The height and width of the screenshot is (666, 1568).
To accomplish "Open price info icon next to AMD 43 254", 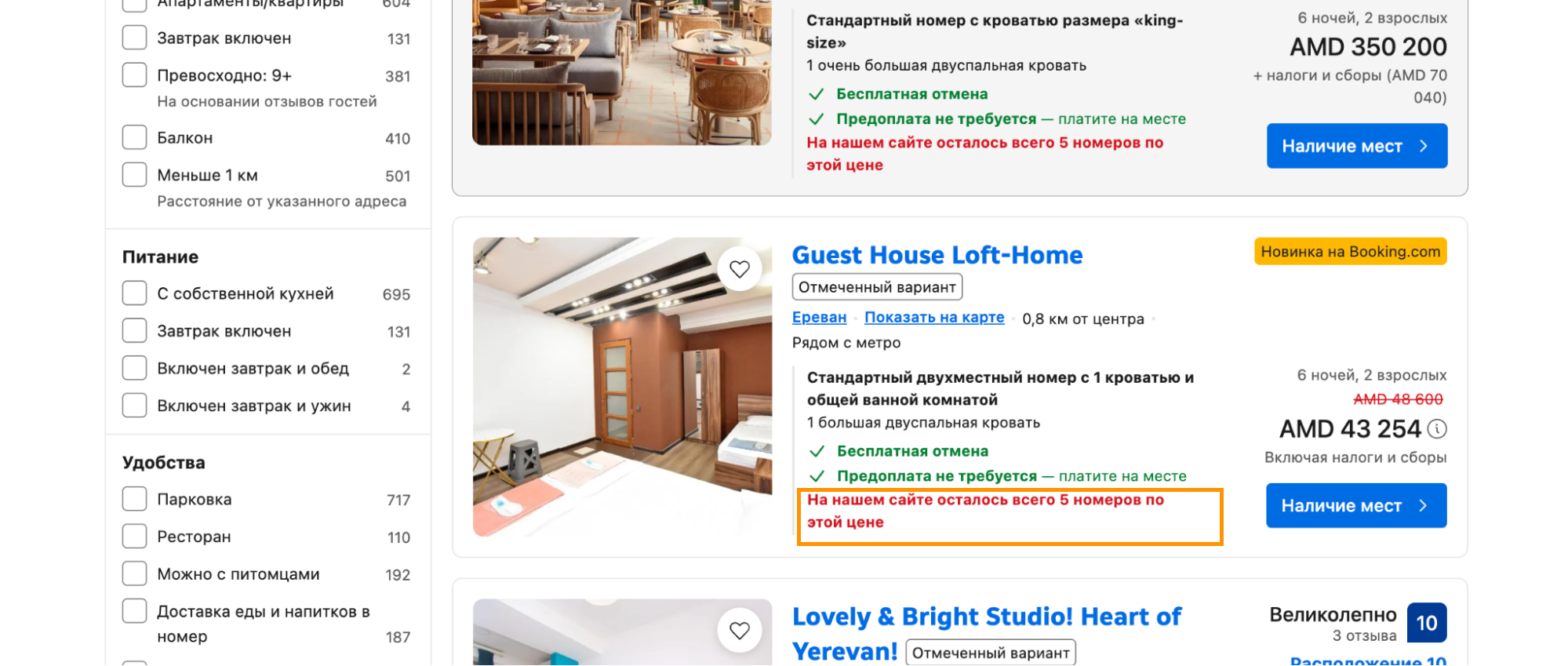I will tap(1437, 429).
